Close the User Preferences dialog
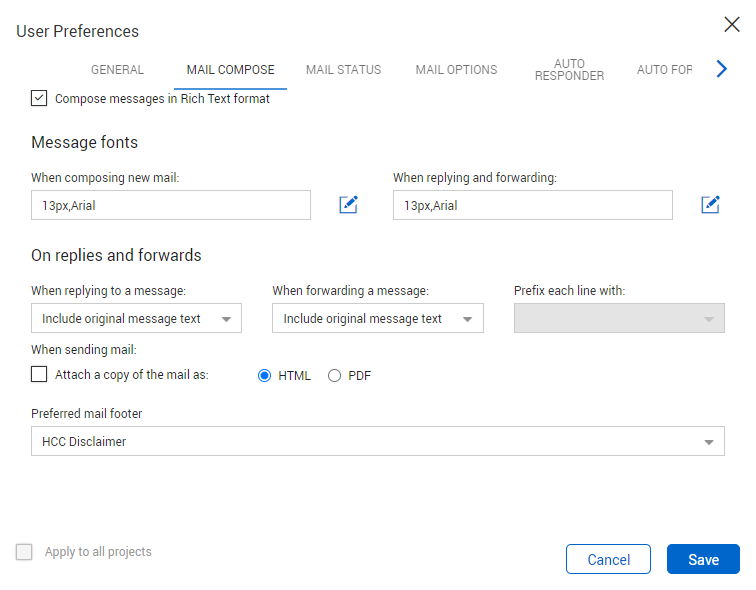This screenshot has width=756, height=590. coord(732,26)
